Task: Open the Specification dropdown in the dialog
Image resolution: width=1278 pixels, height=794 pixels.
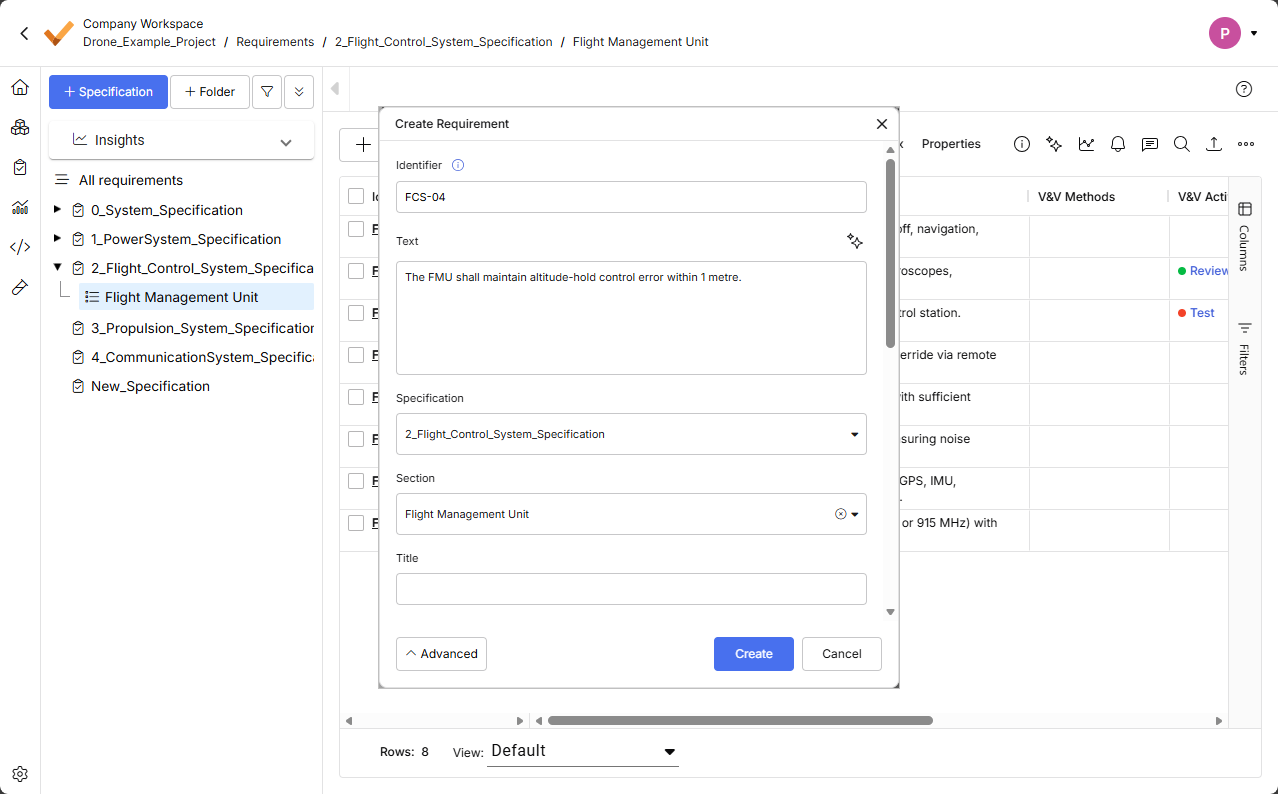Action: [x=631, y=434]
